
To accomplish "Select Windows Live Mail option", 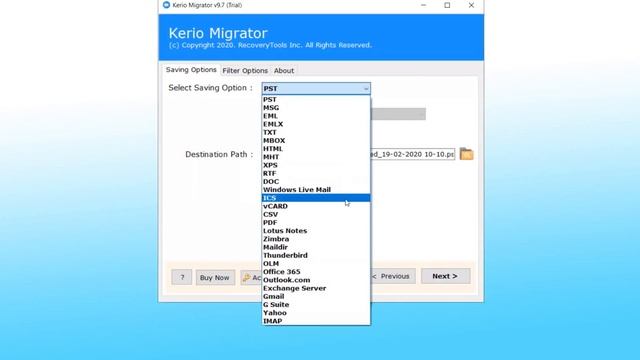I will 316,190.
